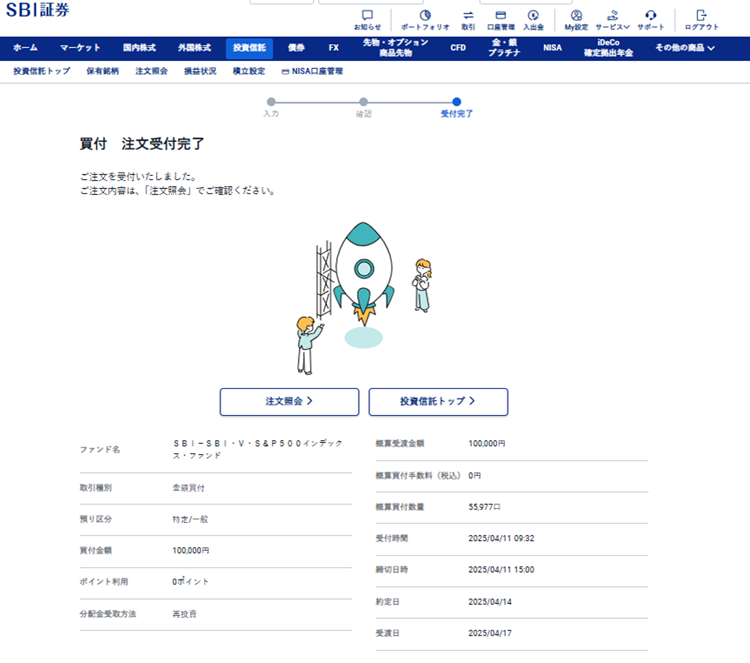This screenshot has width=750, height=663.
Task: Open the お知らせ notifications icon
Action: [x=367, y=20]
